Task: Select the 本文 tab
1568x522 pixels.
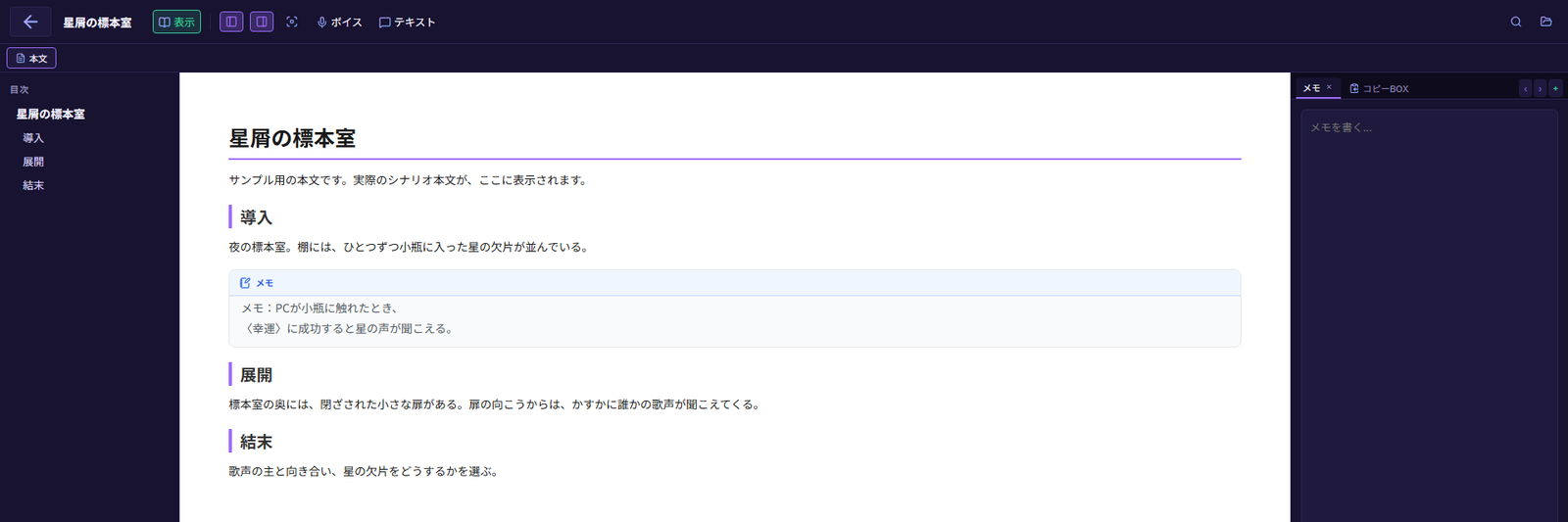Action: (31, 58)
